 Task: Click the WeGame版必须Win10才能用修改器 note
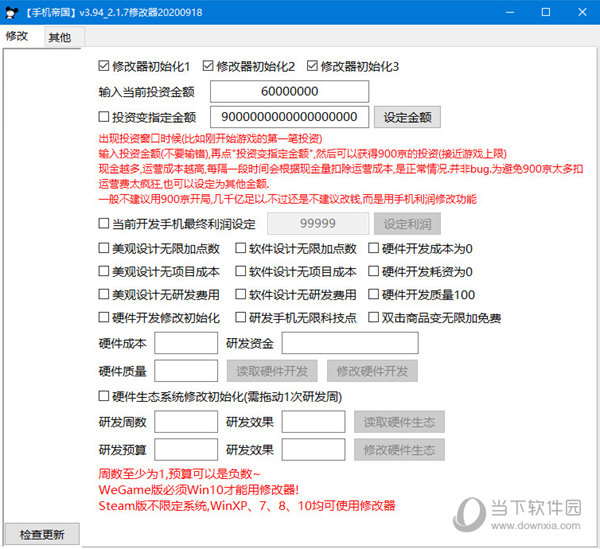coord(199,489)
